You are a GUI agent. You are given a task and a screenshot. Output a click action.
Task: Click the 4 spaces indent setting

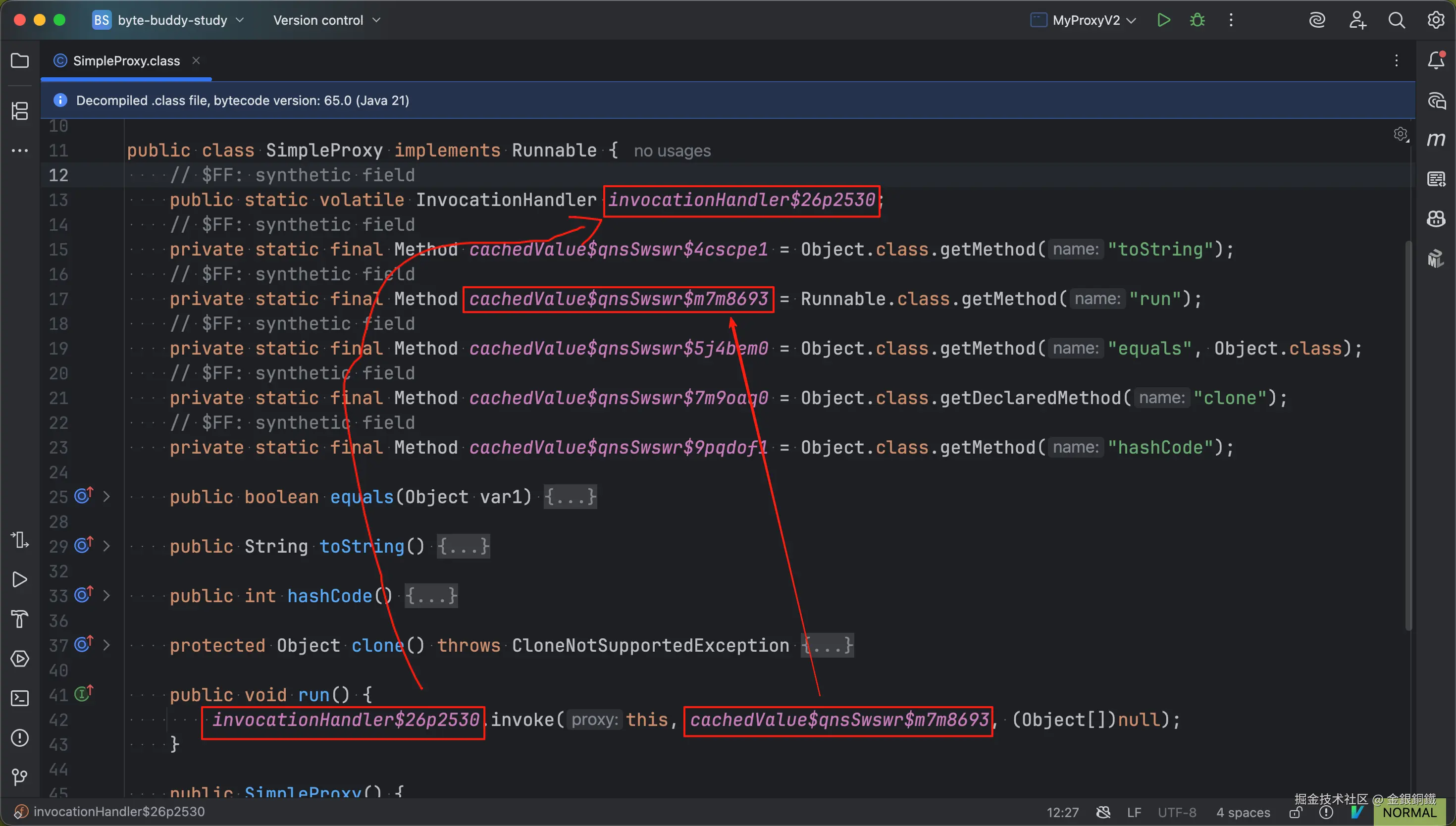pos(1243,813)
